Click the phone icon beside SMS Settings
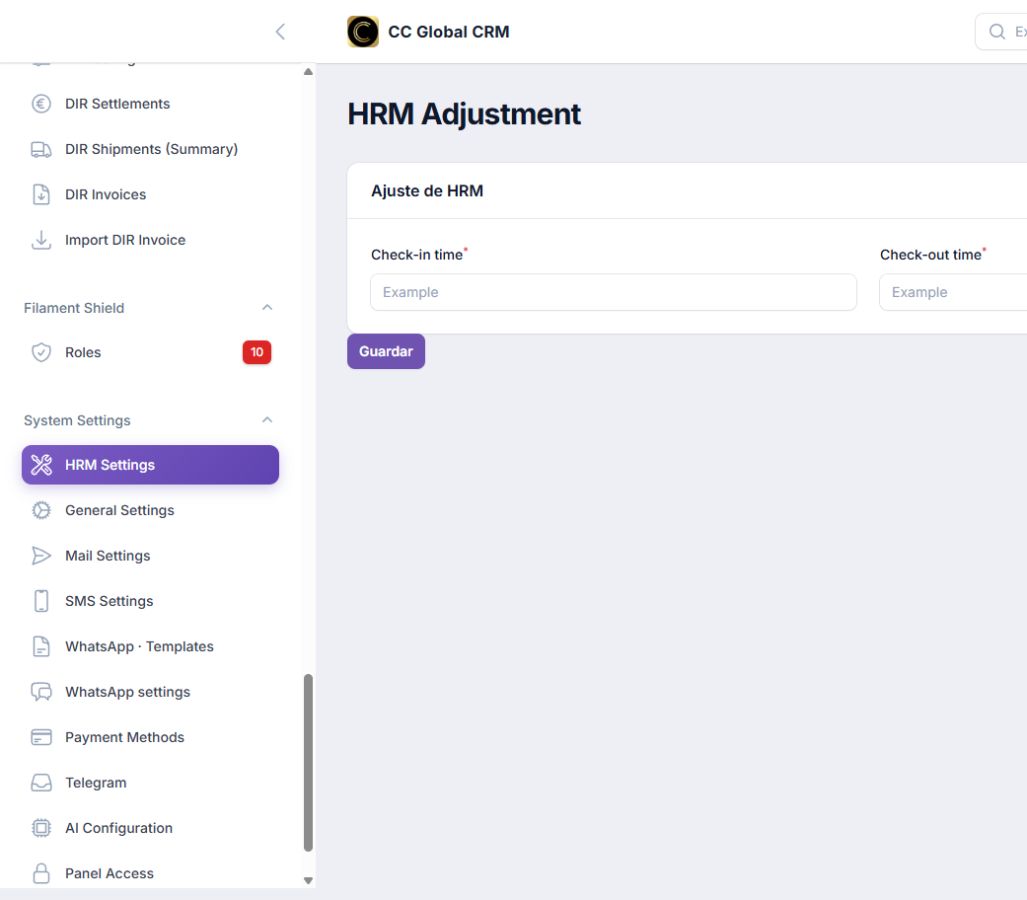1027x900 pixels. pos(41,601)
